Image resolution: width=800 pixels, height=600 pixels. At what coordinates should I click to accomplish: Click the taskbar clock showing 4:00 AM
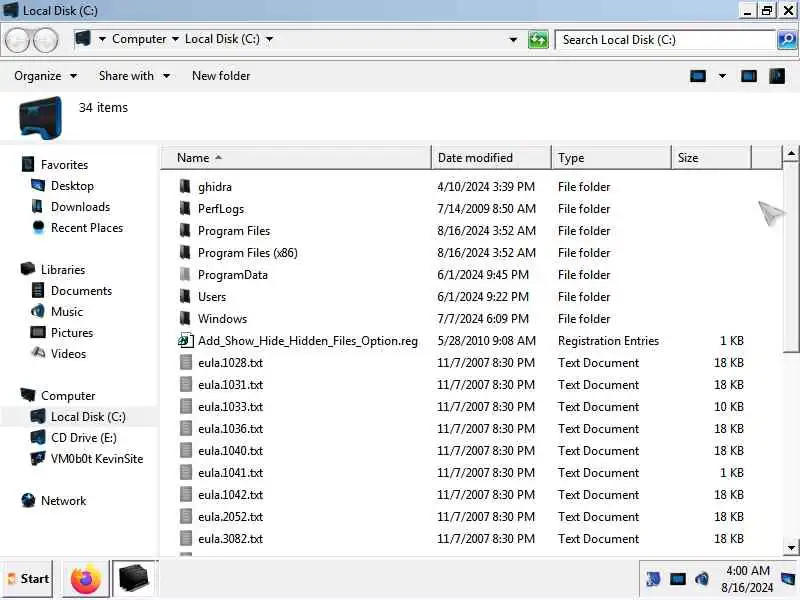point(747,579)
